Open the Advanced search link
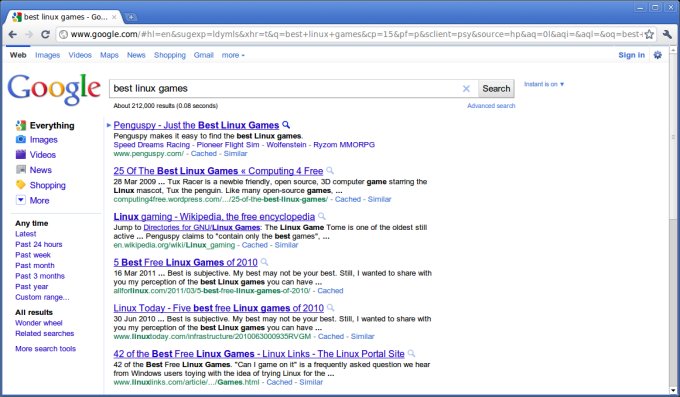The image size is (680, 397). point(491,106)
